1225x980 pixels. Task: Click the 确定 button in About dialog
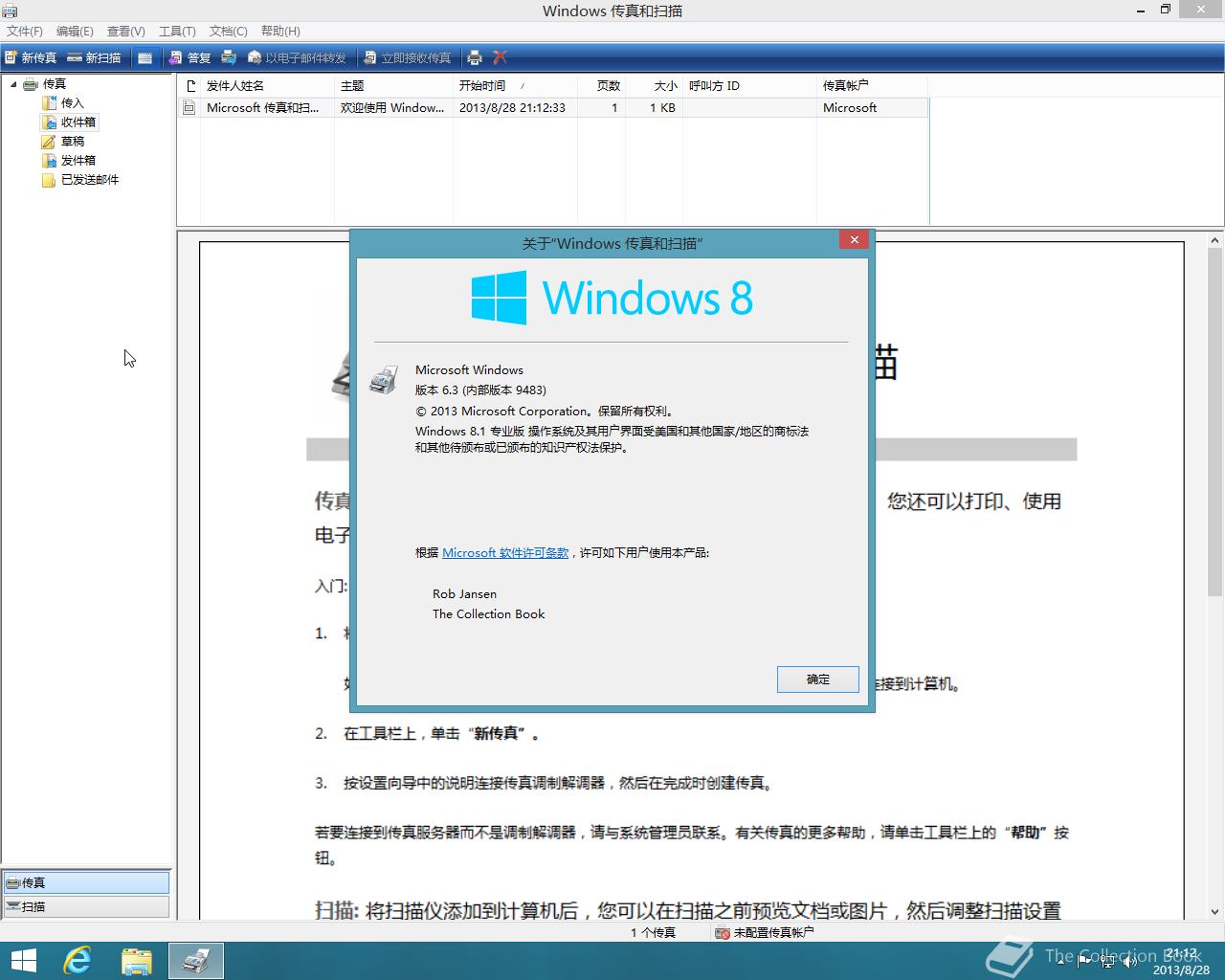[818, 679]
